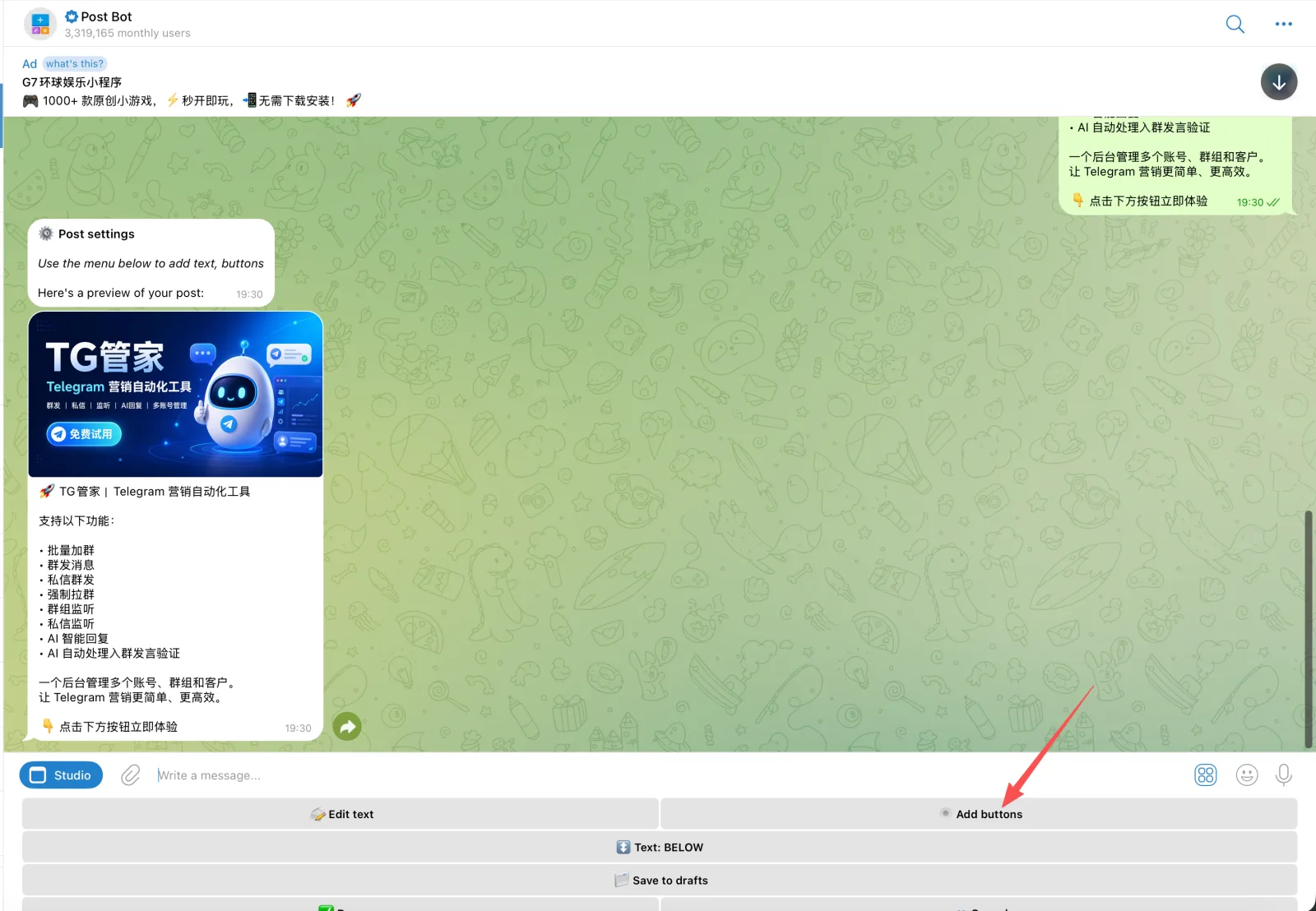Viewport: 1316px width, 911px height.
Task: Click the 强制拉群 list item
Action: click(x=71, y=594)
